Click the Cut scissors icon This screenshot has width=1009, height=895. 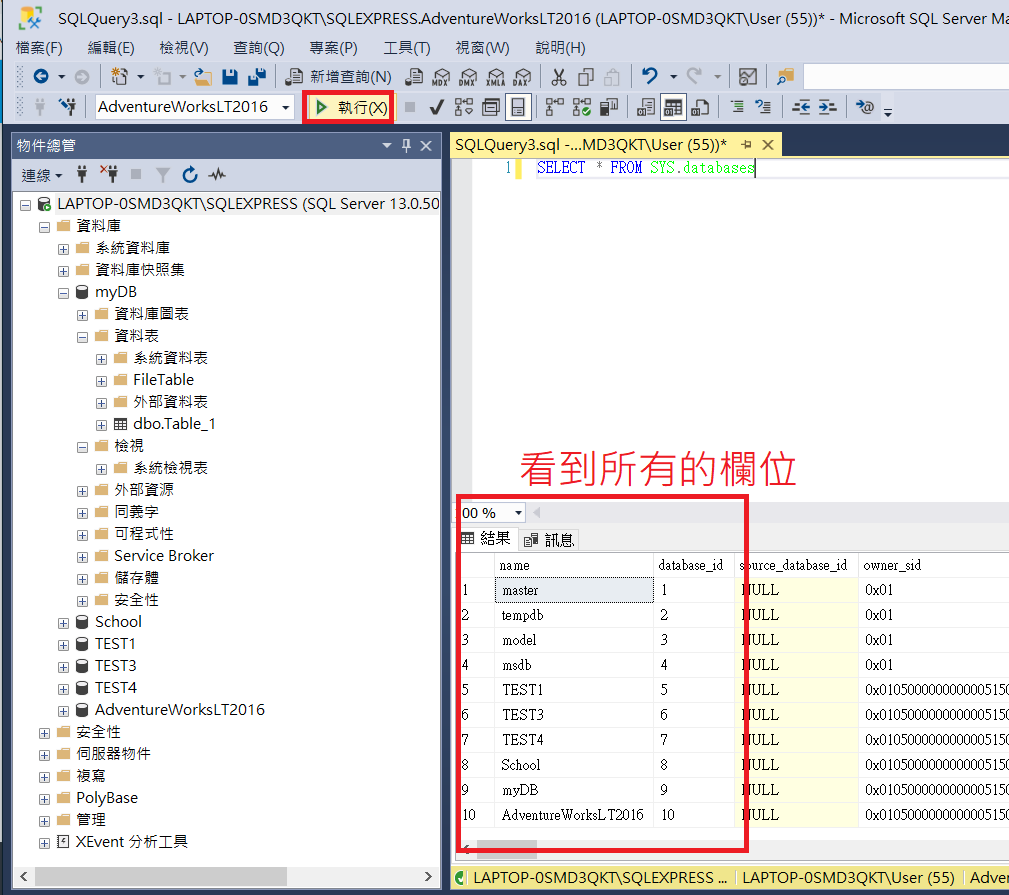(559, 77)
